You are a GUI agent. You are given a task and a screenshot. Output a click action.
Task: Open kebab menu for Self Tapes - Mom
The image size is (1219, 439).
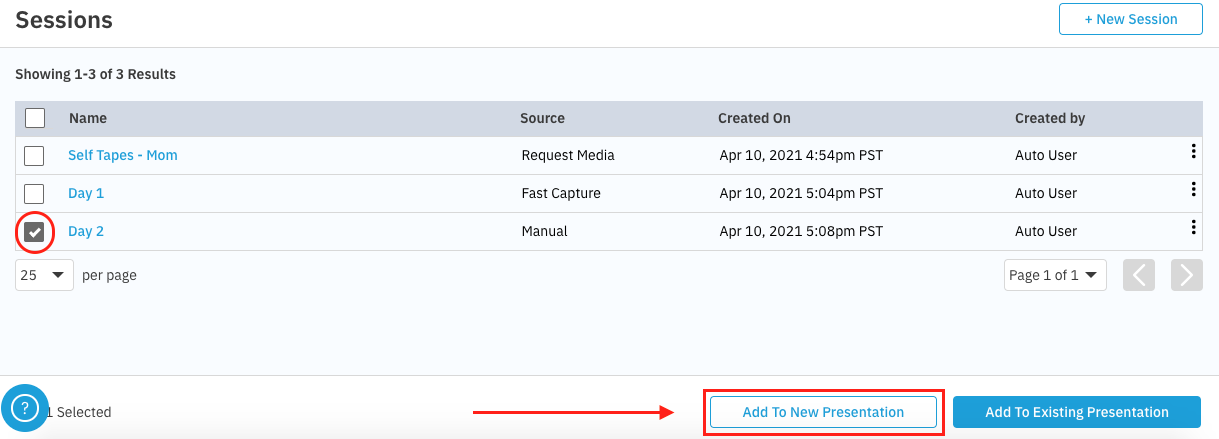(1193, 152)
